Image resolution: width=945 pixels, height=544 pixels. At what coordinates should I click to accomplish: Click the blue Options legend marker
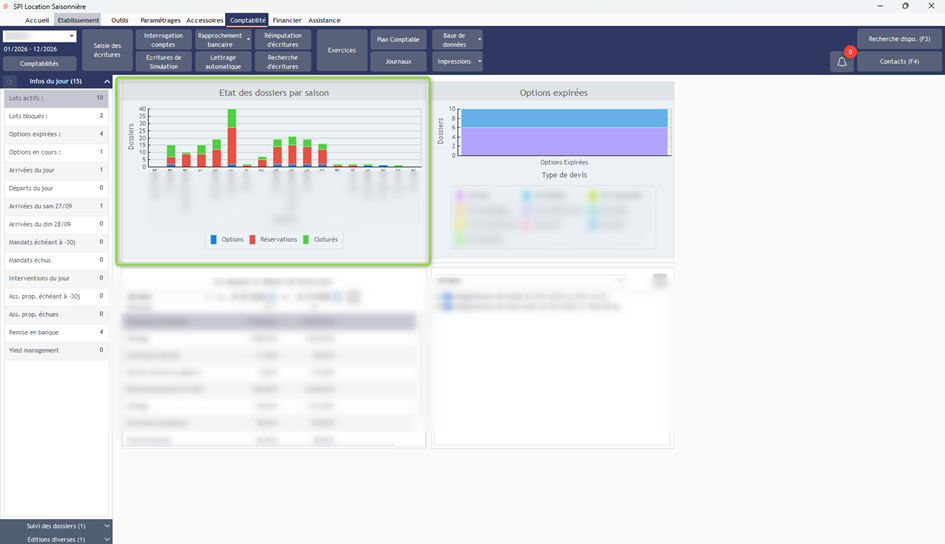point(214,240)
